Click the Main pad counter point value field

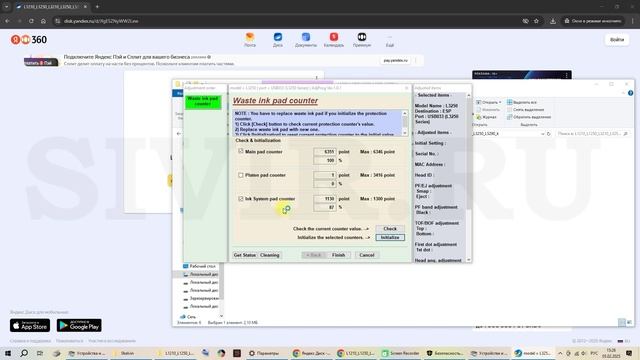[325, 152]
